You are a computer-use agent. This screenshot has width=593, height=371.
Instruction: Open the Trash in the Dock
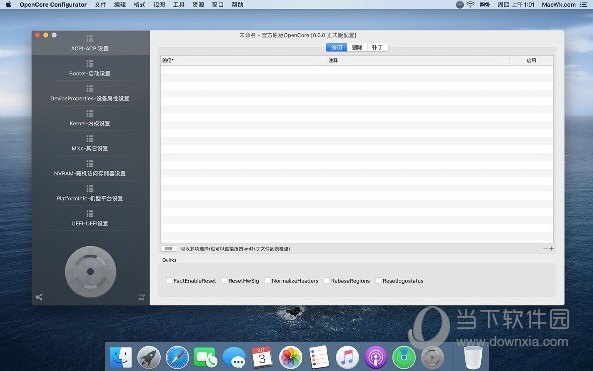tap(473, 357)
